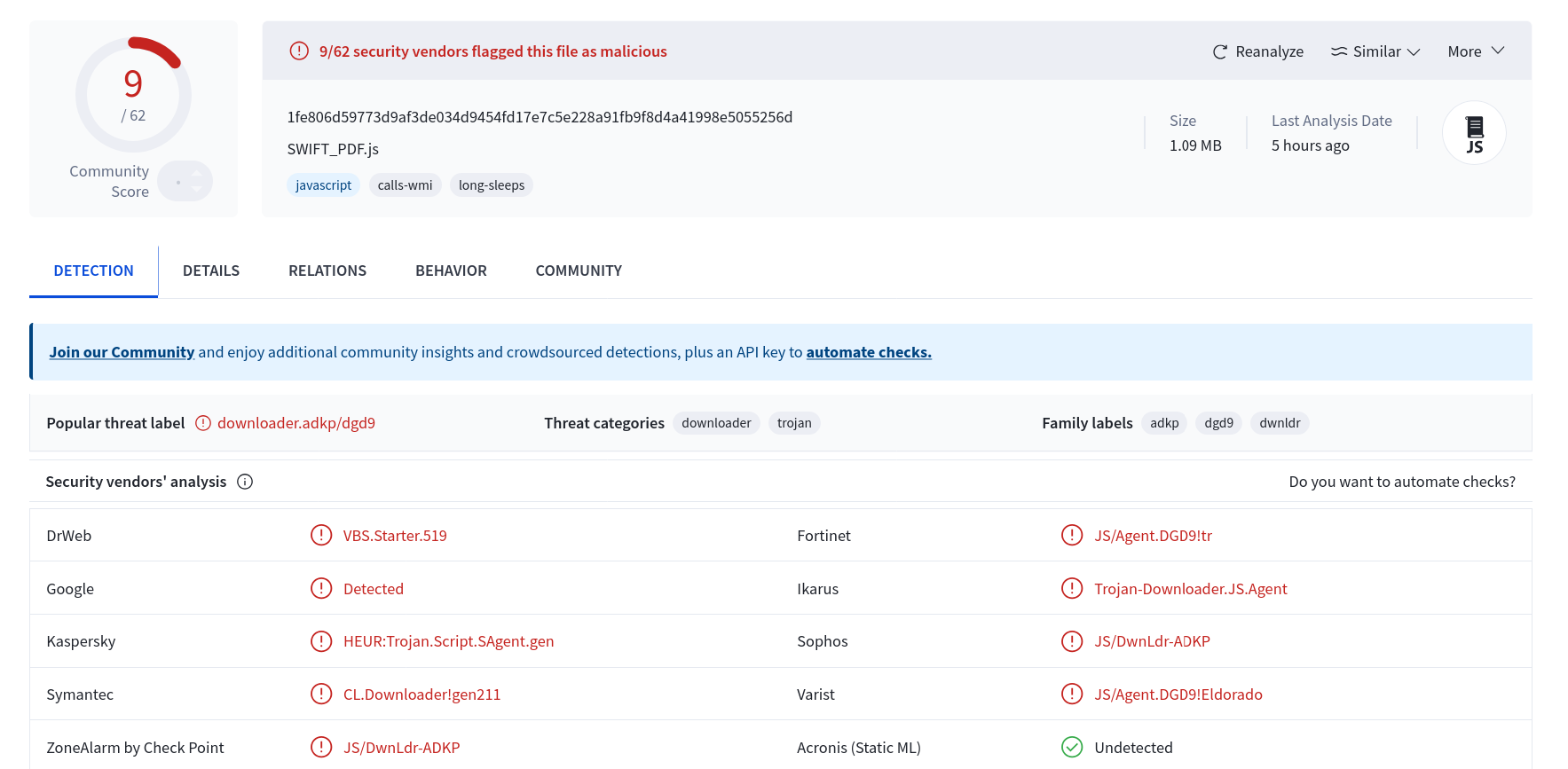Click the JS file type icon
Screen dimensions: 1568x769
(x=1474, y=133)
